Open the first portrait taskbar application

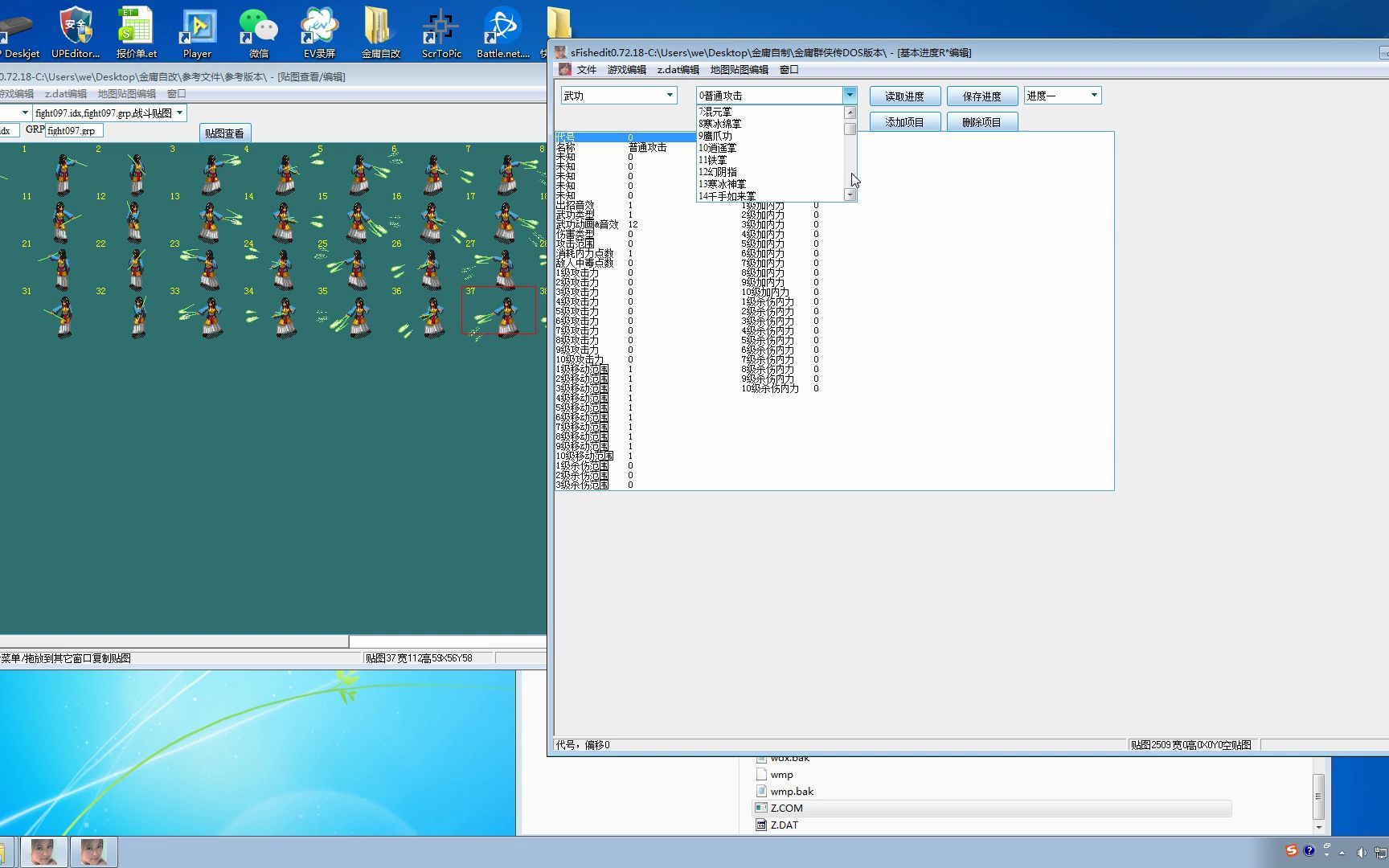pyautogui.click(x=43, y=852)
